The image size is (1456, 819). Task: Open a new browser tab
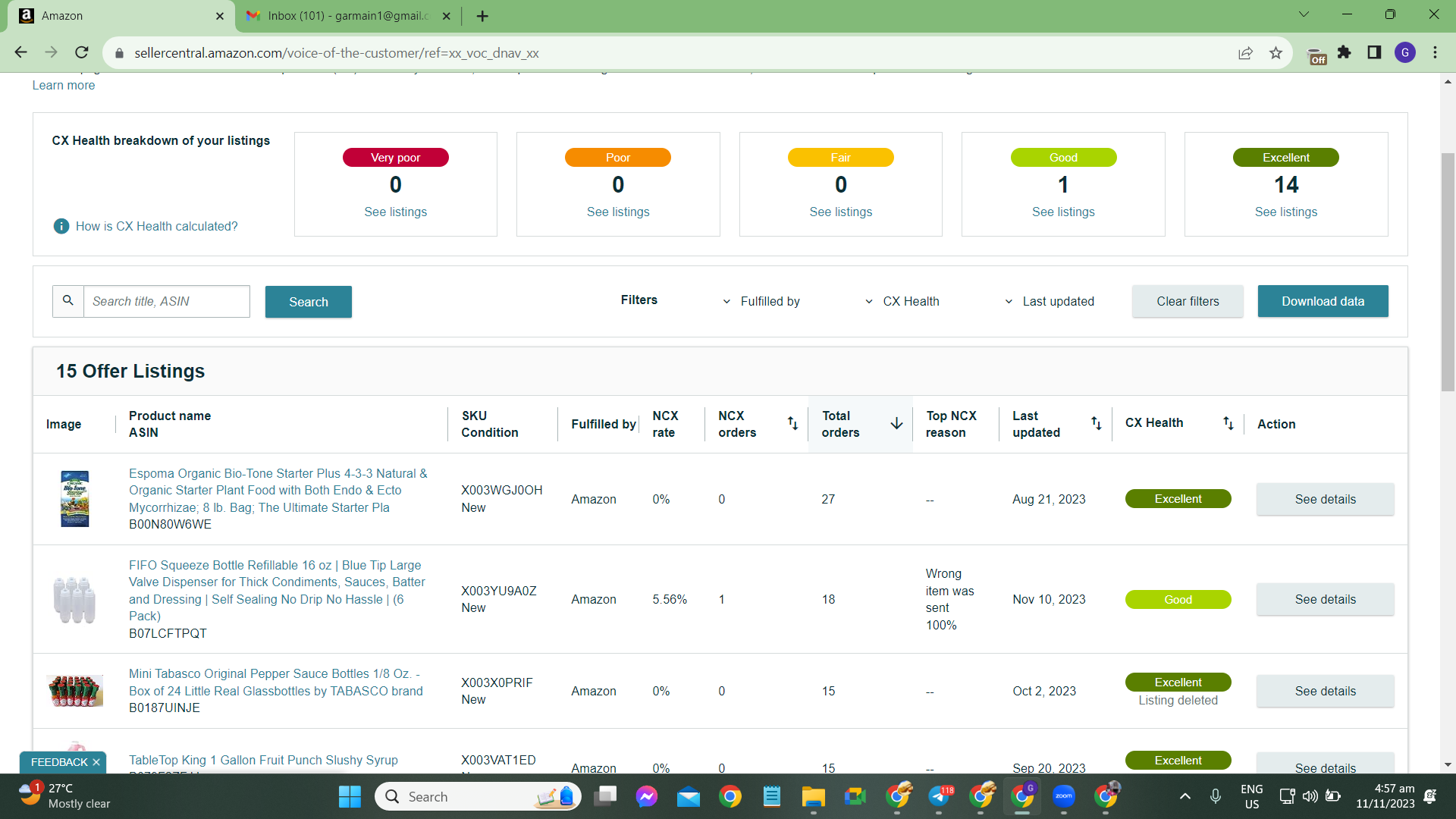[x=482, y=16]
